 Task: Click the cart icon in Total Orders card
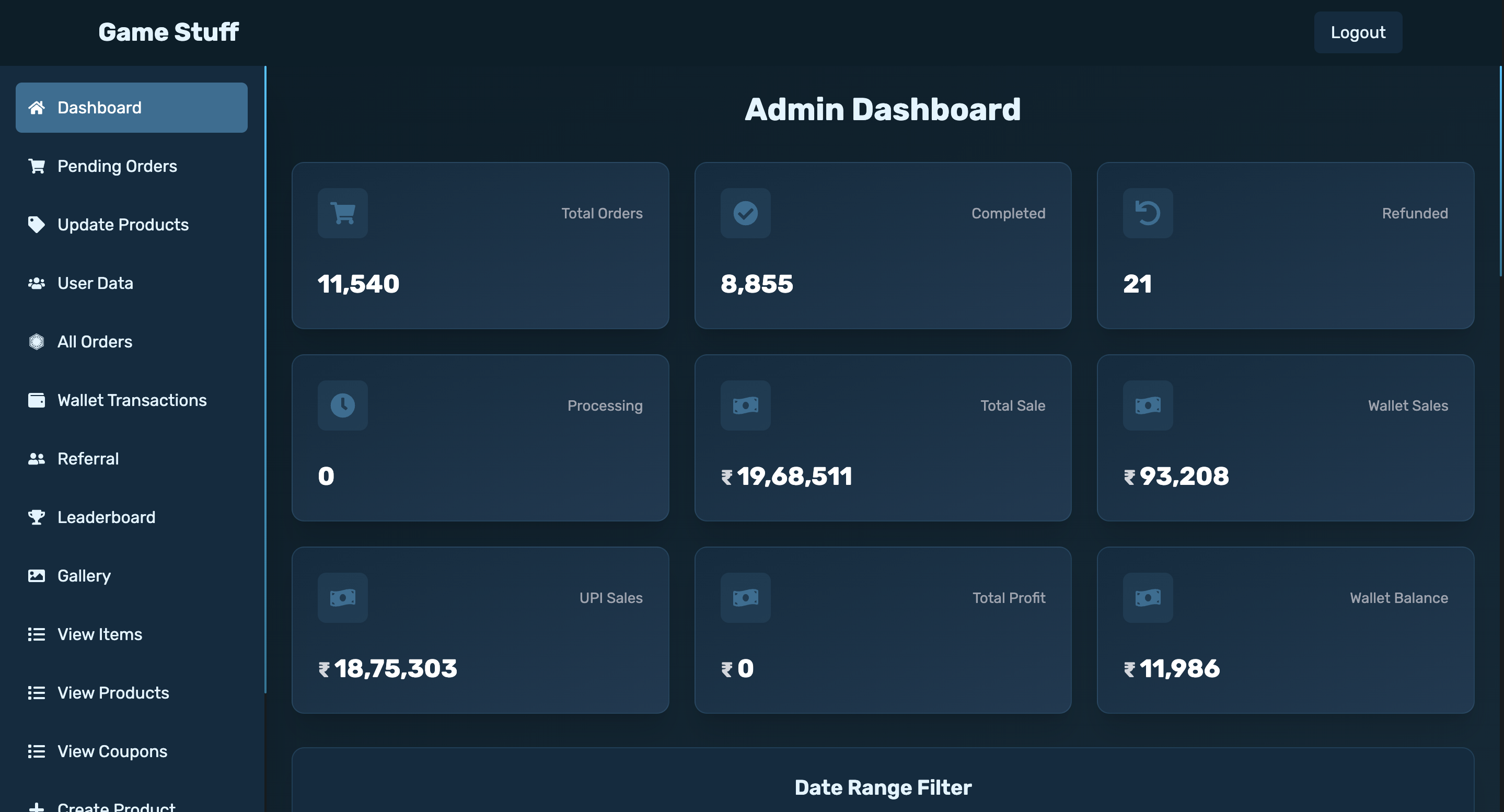click(343, 213)
